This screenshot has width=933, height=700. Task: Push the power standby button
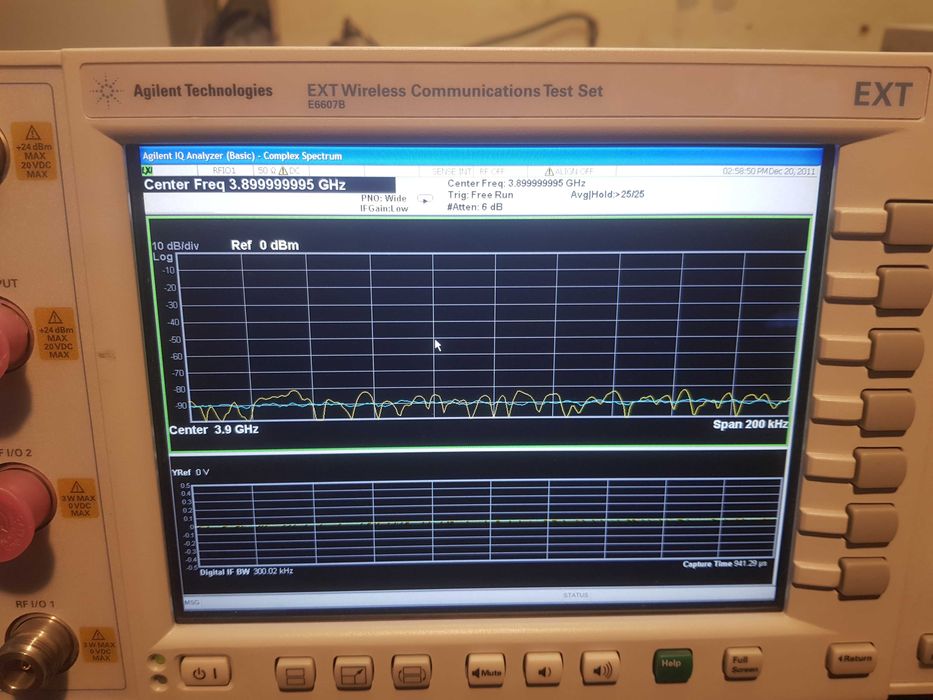[205, 672]
